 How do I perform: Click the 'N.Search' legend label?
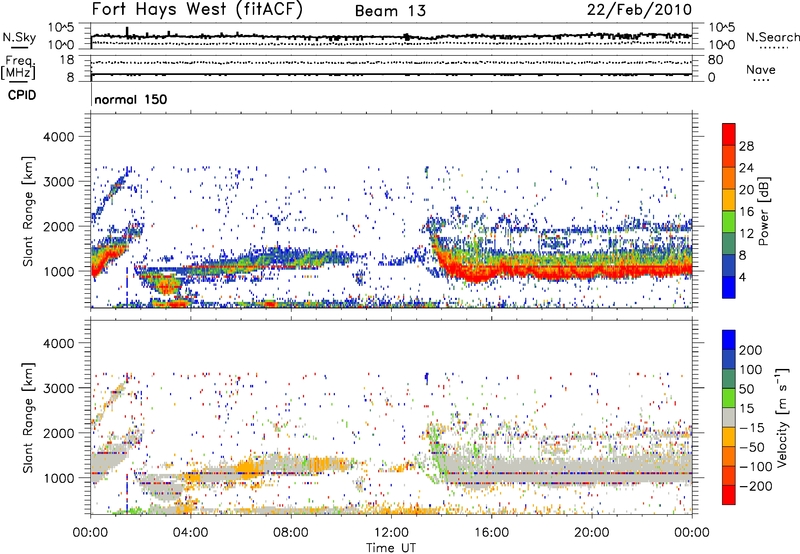[773, 37]
